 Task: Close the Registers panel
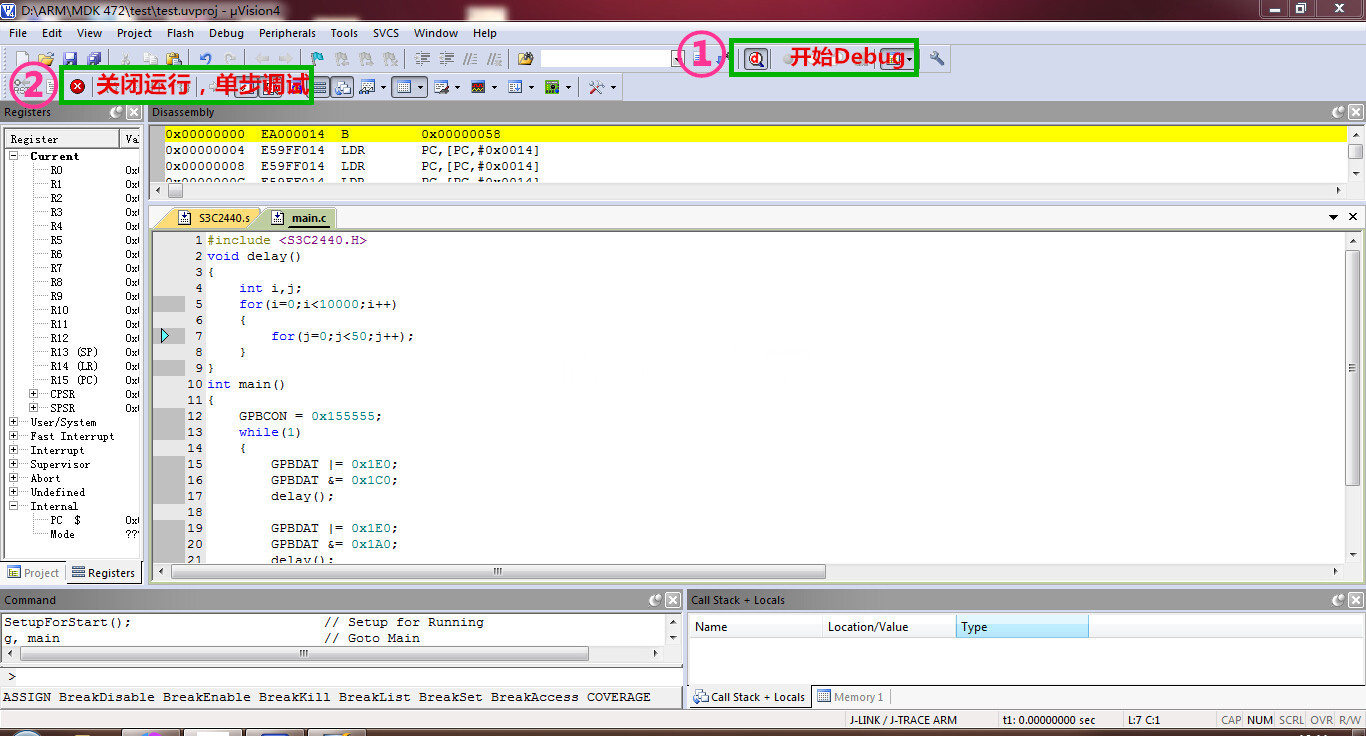click(133, 112)
